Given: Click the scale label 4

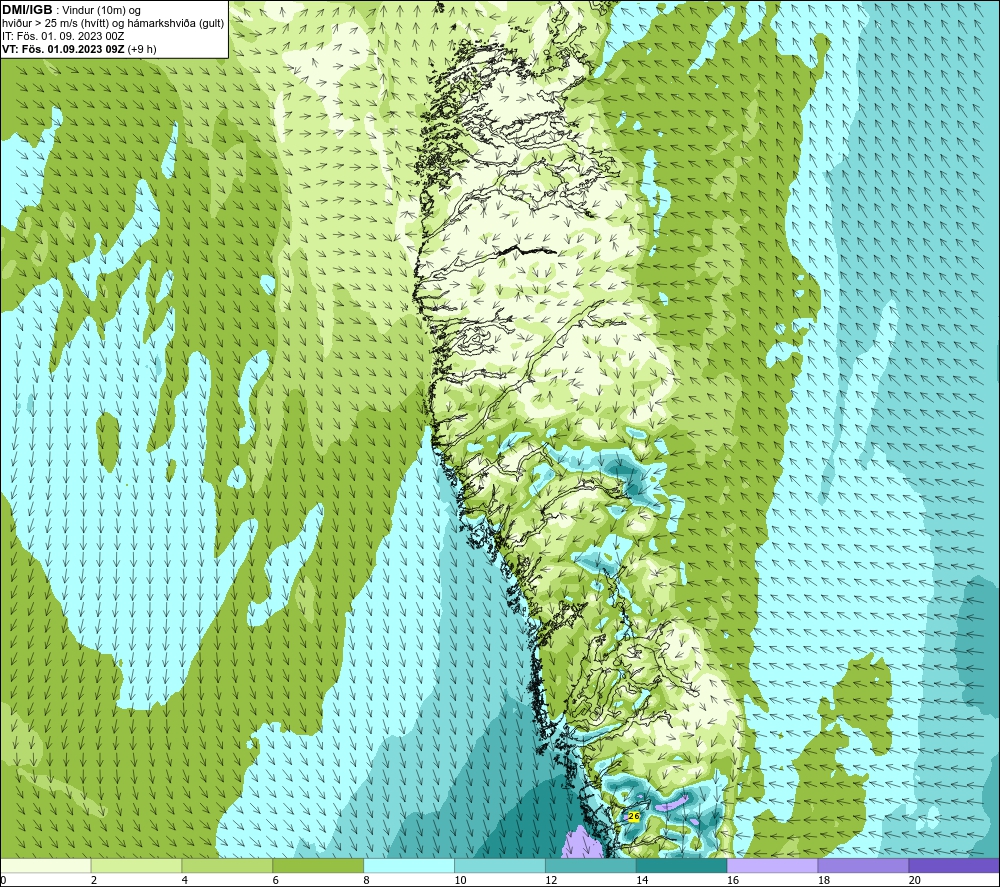Looking at the screenshot, I should [x=185, y=881].
